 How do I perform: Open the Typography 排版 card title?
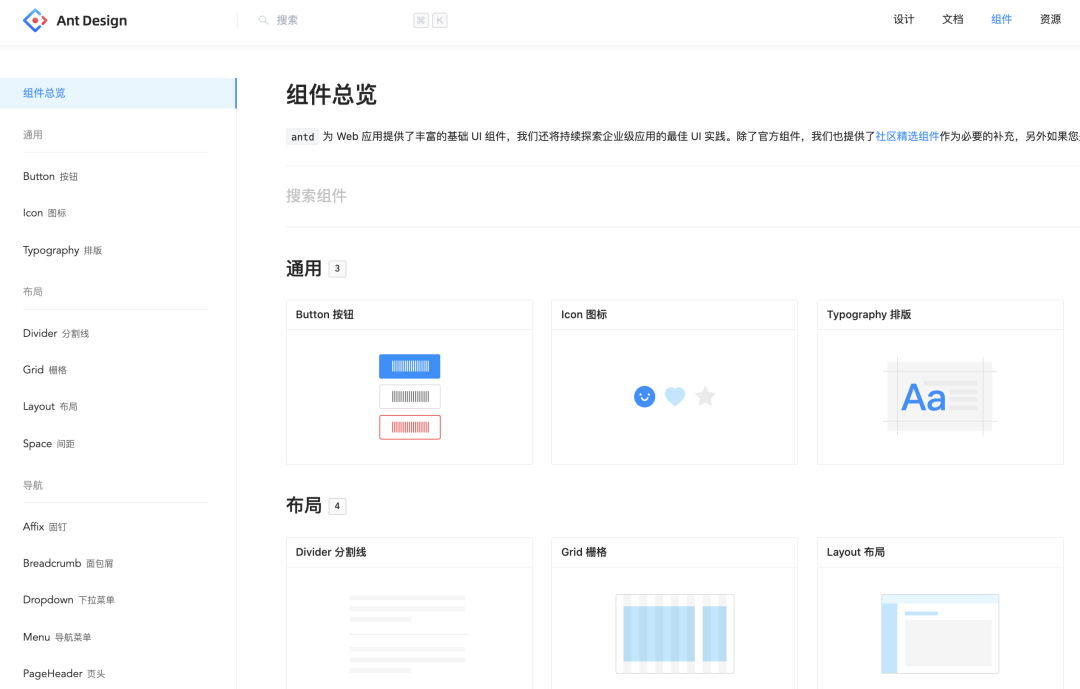tap(869, 314)
